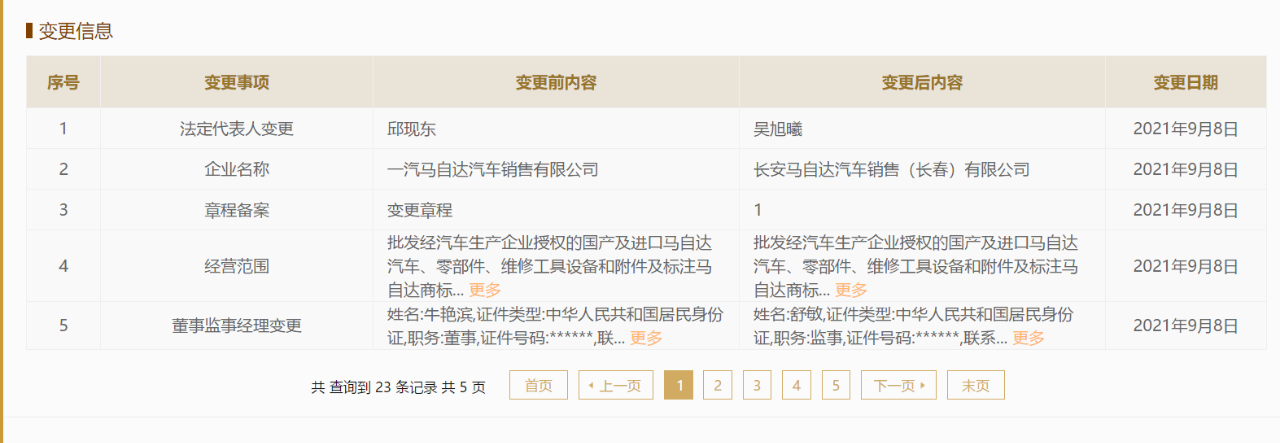
Task: Select page 1 in pagination
Action: (x=678, y=385)
